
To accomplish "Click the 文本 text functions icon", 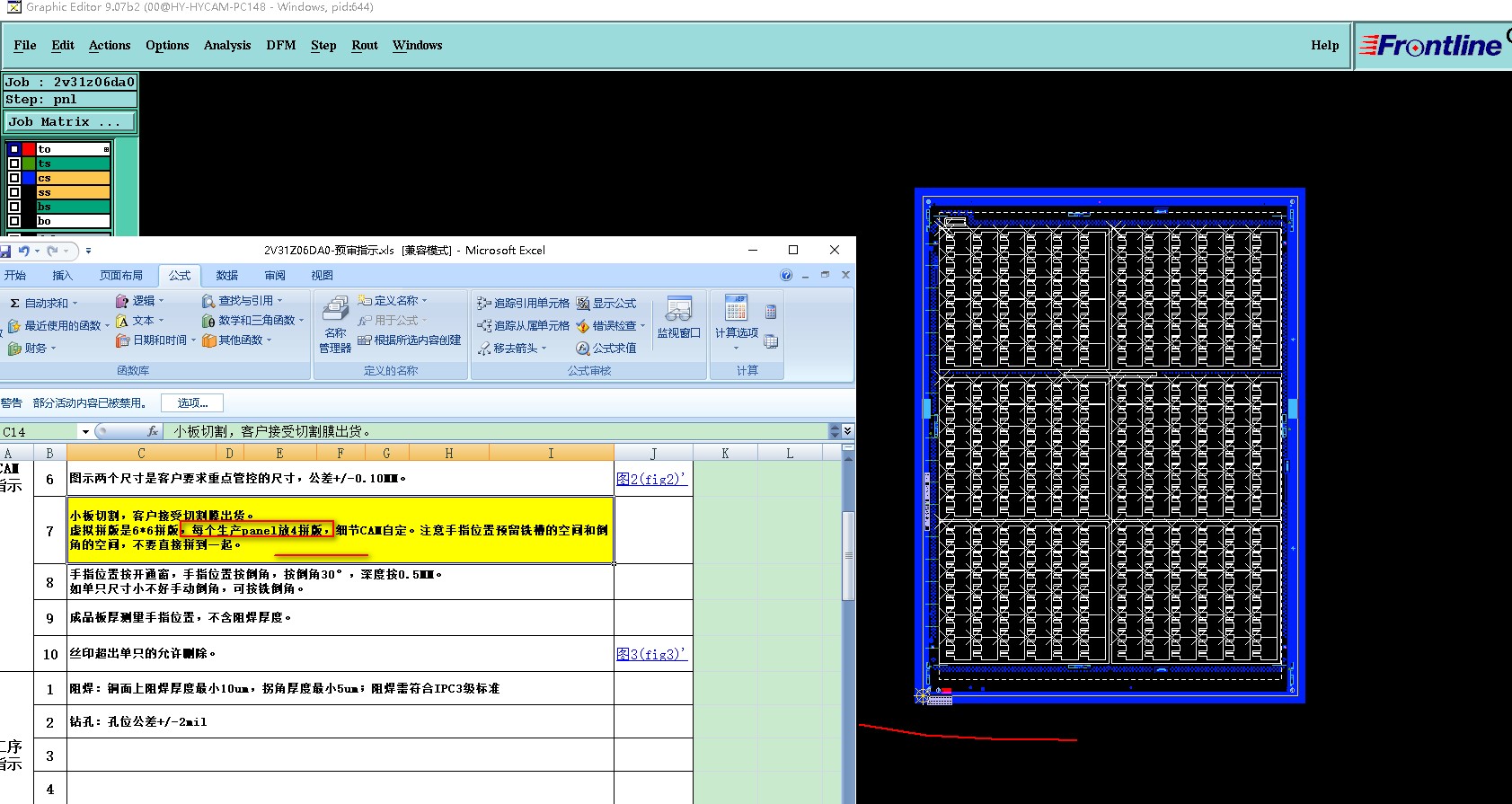I will point(122,321).
